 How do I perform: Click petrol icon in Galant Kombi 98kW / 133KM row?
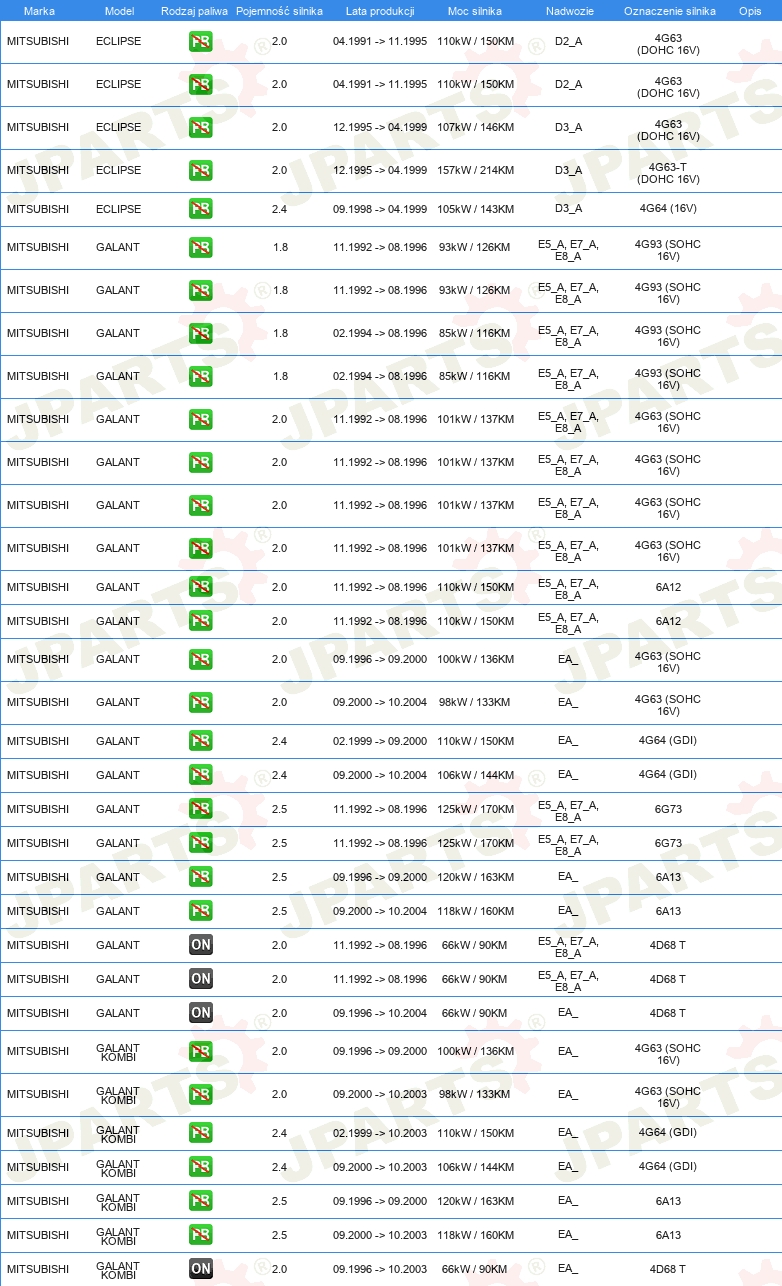click(201, 1094)
